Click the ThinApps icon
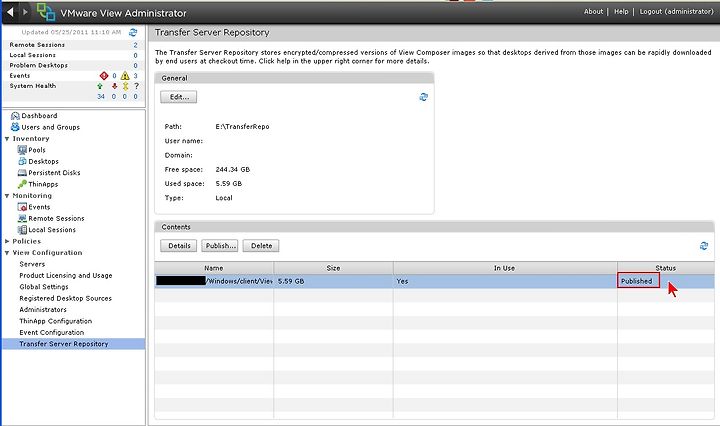 [x=22, y=184]
